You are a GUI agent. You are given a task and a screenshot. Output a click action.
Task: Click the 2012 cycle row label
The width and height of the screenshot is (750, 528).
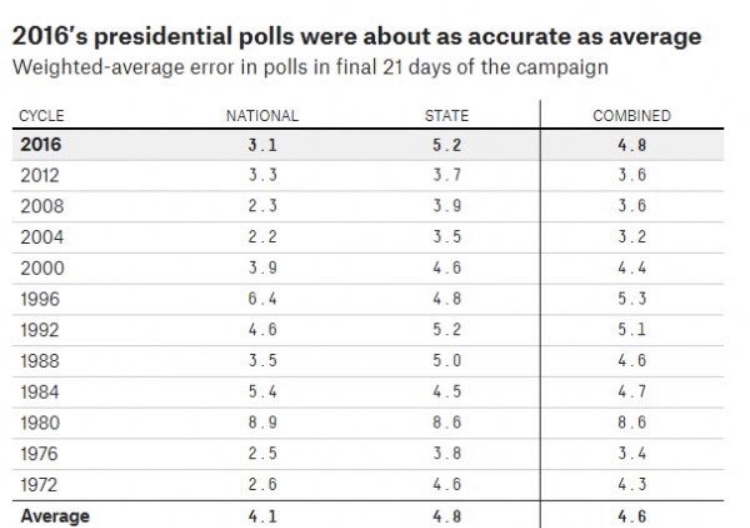[39, 175]
